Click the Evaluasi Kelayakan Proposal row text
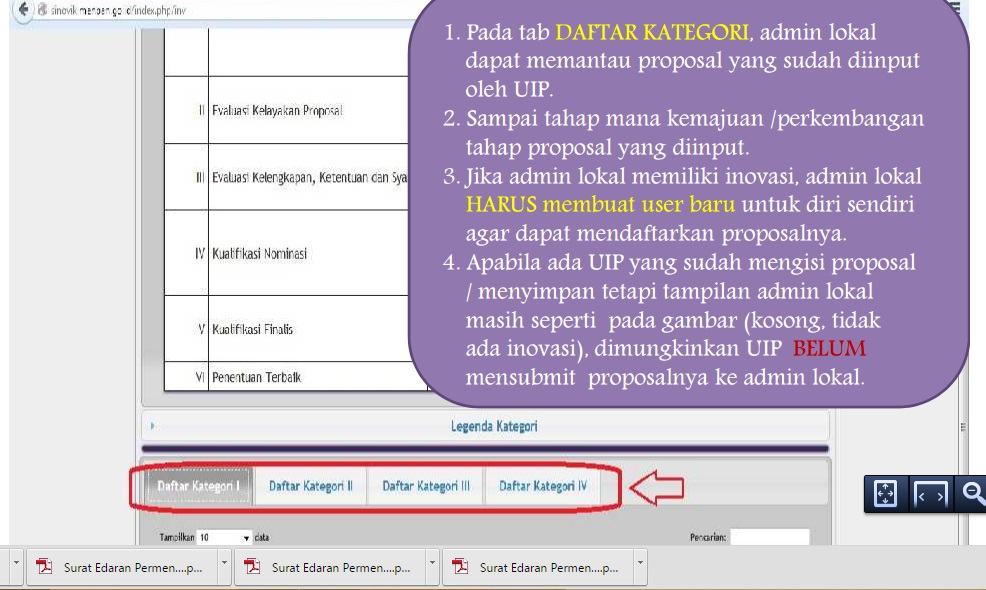986x590 pixels. pyautogui.click(x=277, y=111)
